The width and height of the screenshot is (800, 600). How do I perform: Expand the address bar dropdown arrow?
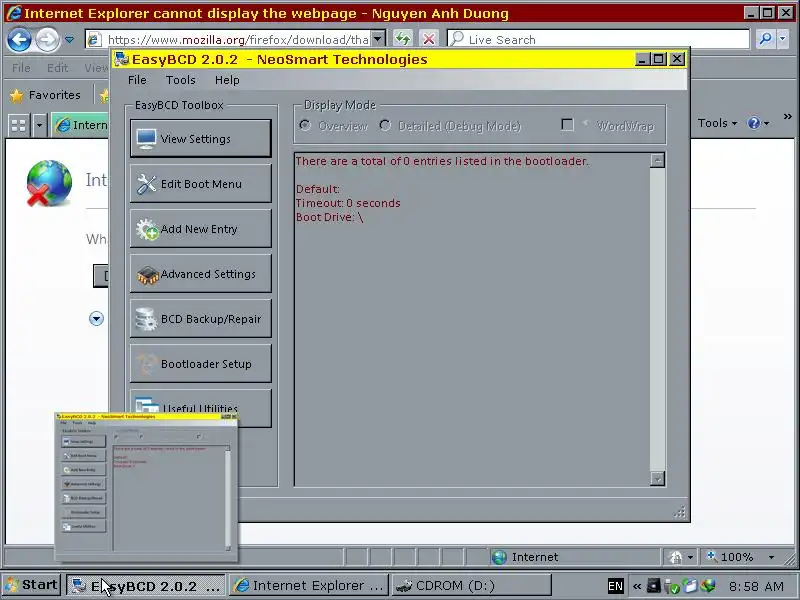pos(378,39)
